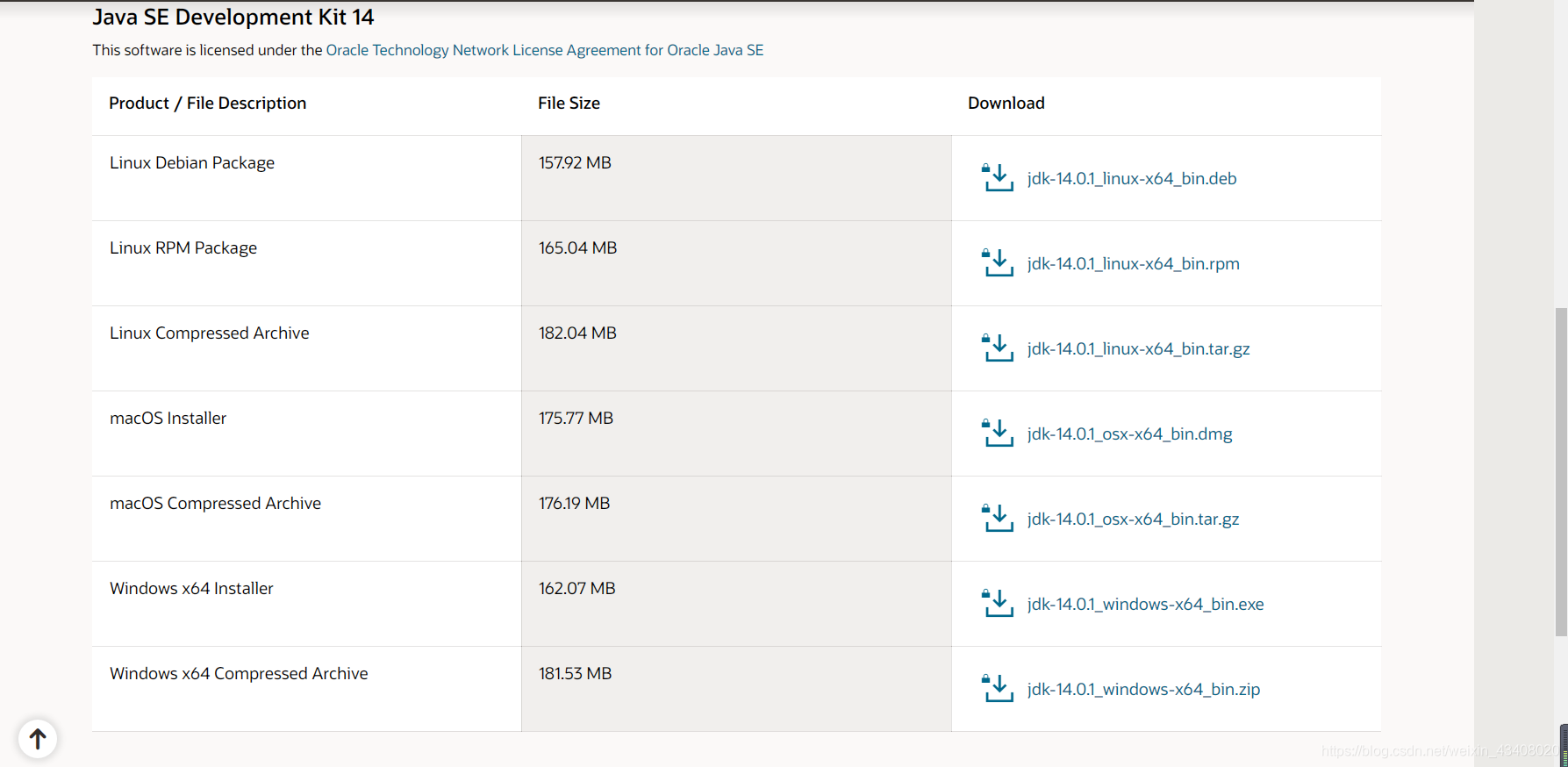Click 'Product / File Description' column header
This screenshot has width=1568, height=767.
click(208, 103)
